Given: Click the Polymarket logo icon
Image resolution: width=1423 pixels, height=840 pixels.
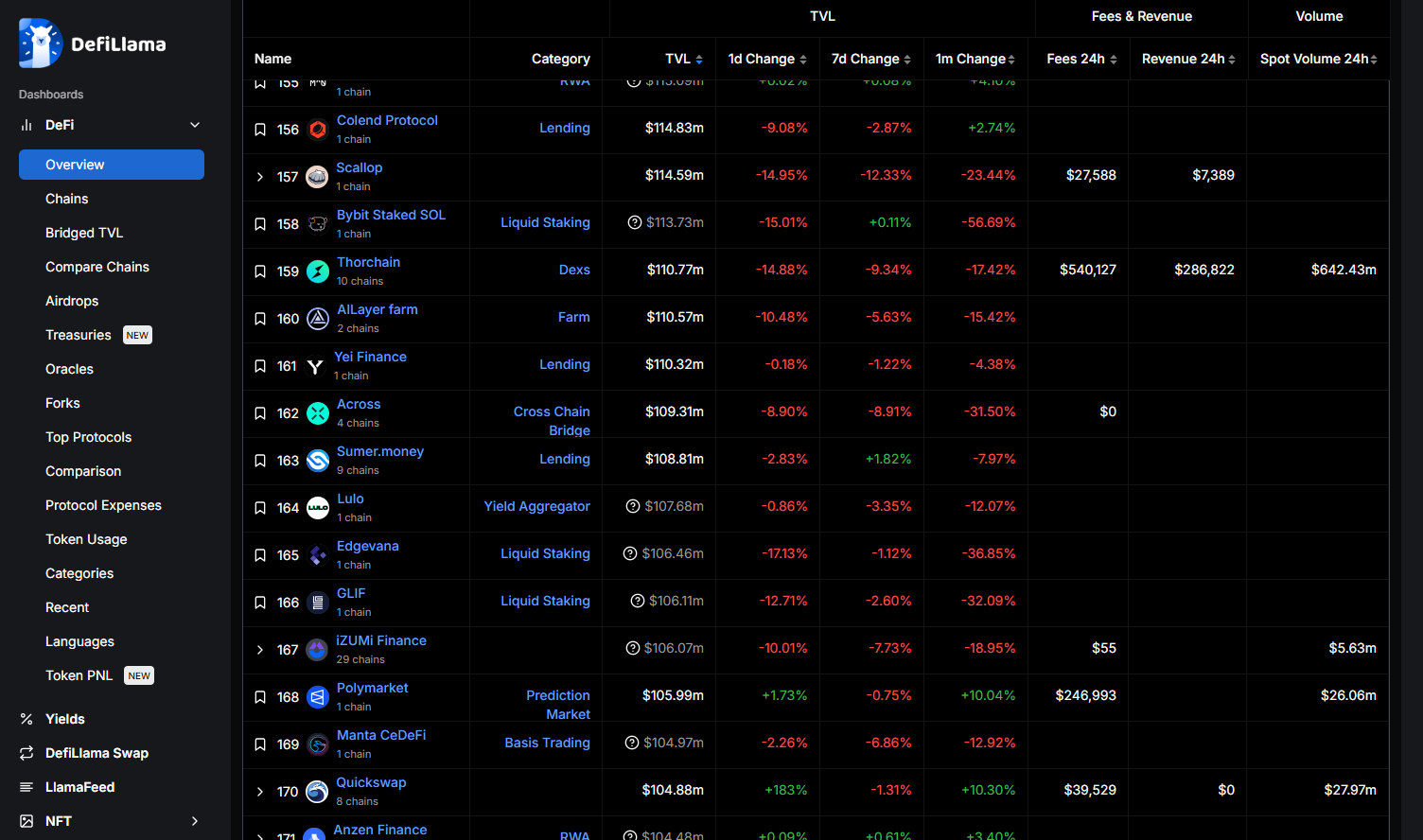Looking at the screenshot, I should [318, 697].
